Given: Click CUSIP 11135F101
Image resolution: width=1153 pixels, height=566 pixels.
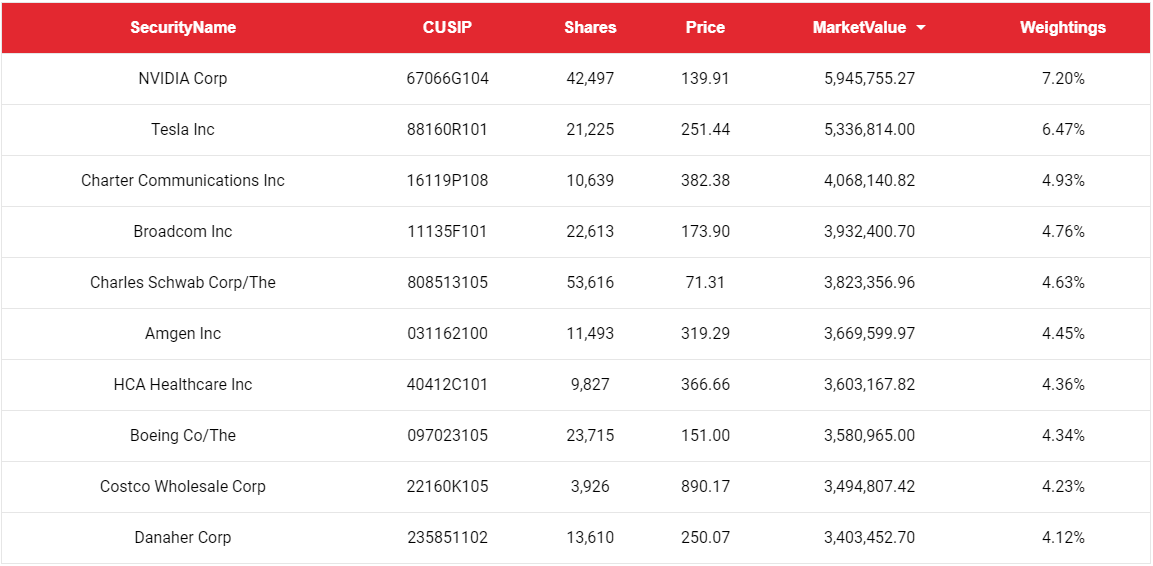Looking at the screenshot, I should 447,232.
